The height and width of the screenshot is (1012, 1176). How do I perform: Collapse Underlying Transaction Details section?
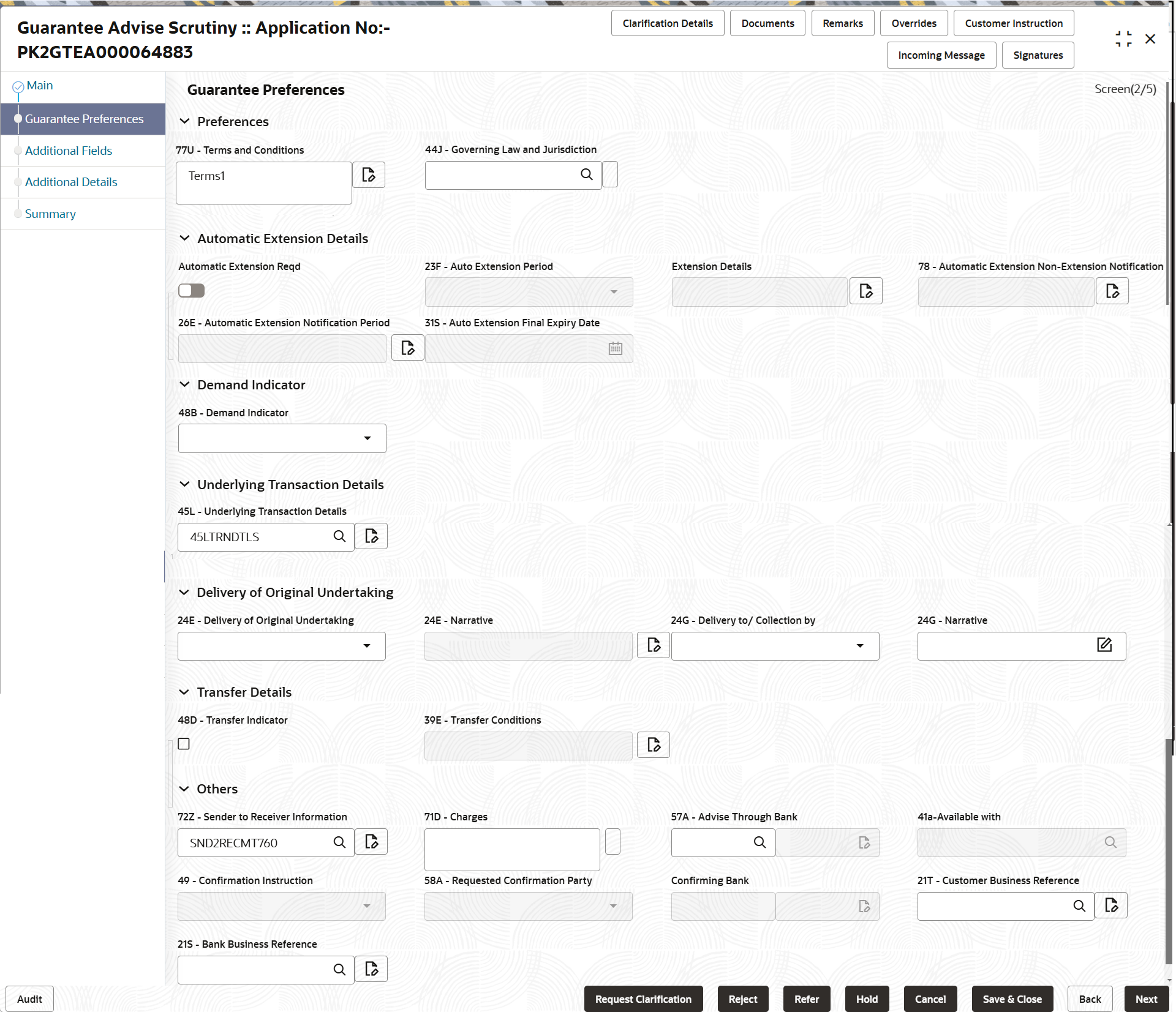pos(184,484)
